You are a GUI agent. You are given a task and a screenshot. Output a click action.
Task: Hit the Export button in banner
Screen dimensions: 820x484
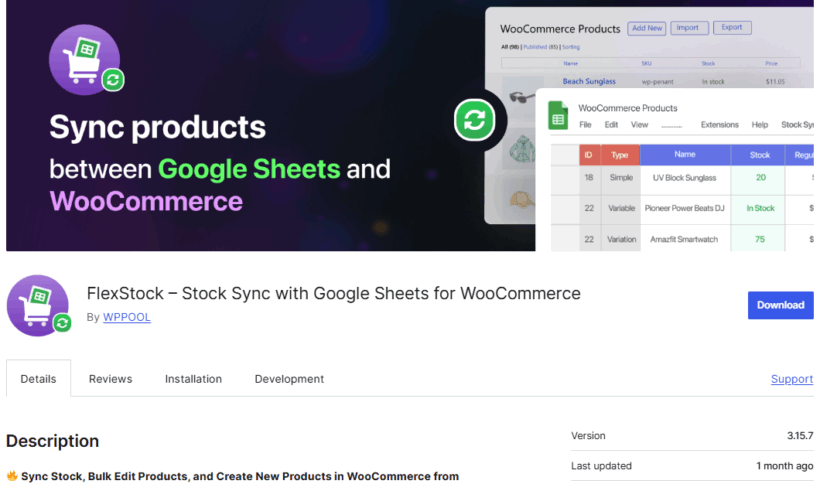(x=731, y=28)
